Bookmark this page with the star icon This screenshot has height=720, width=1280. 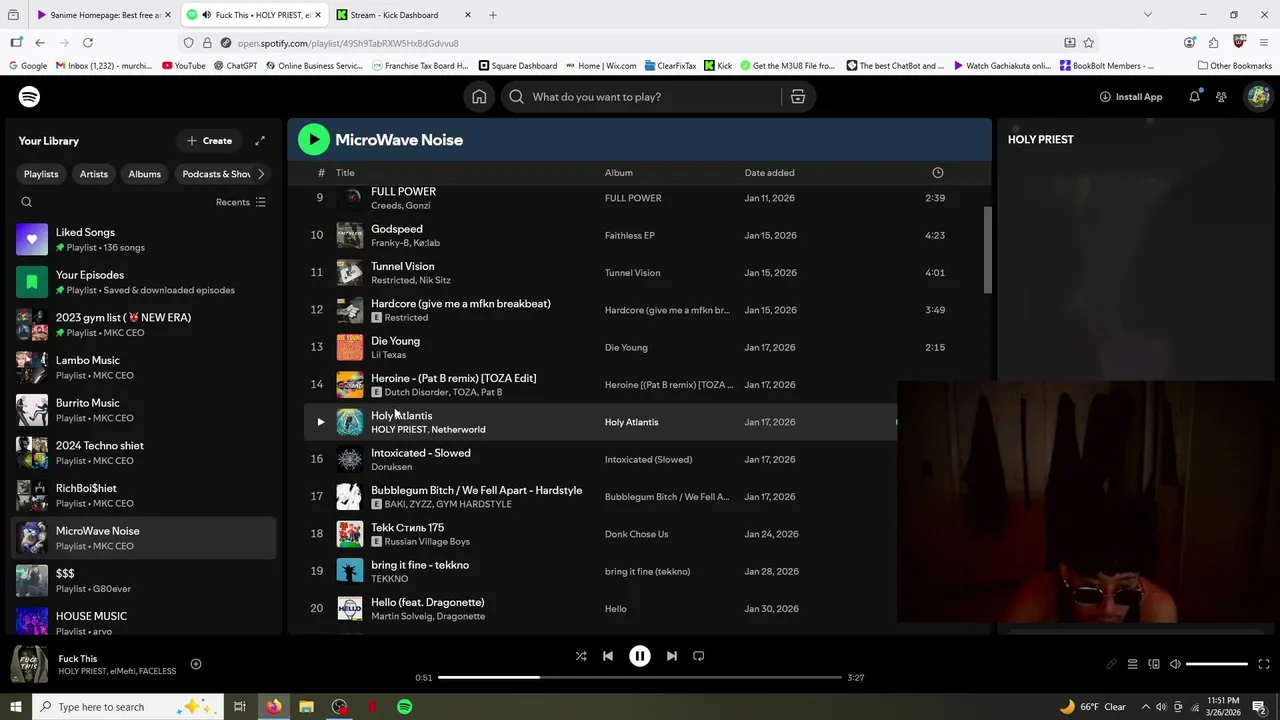1088,43
